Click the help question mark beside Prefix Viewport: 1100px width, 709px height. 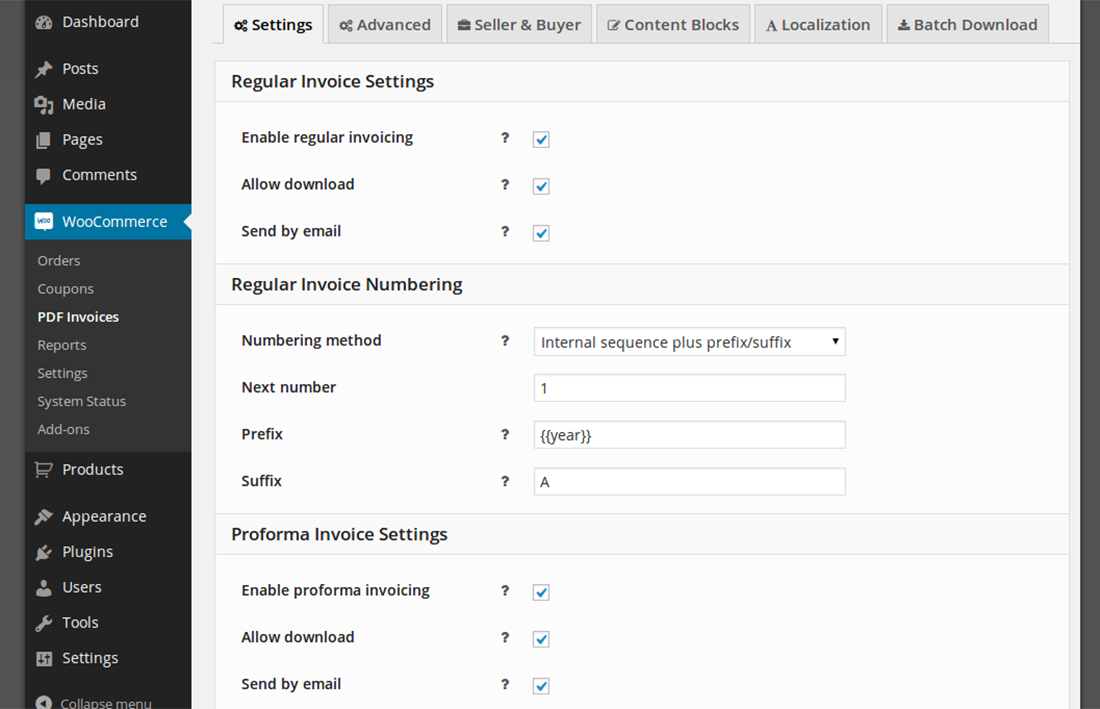[x=505, y=434]
